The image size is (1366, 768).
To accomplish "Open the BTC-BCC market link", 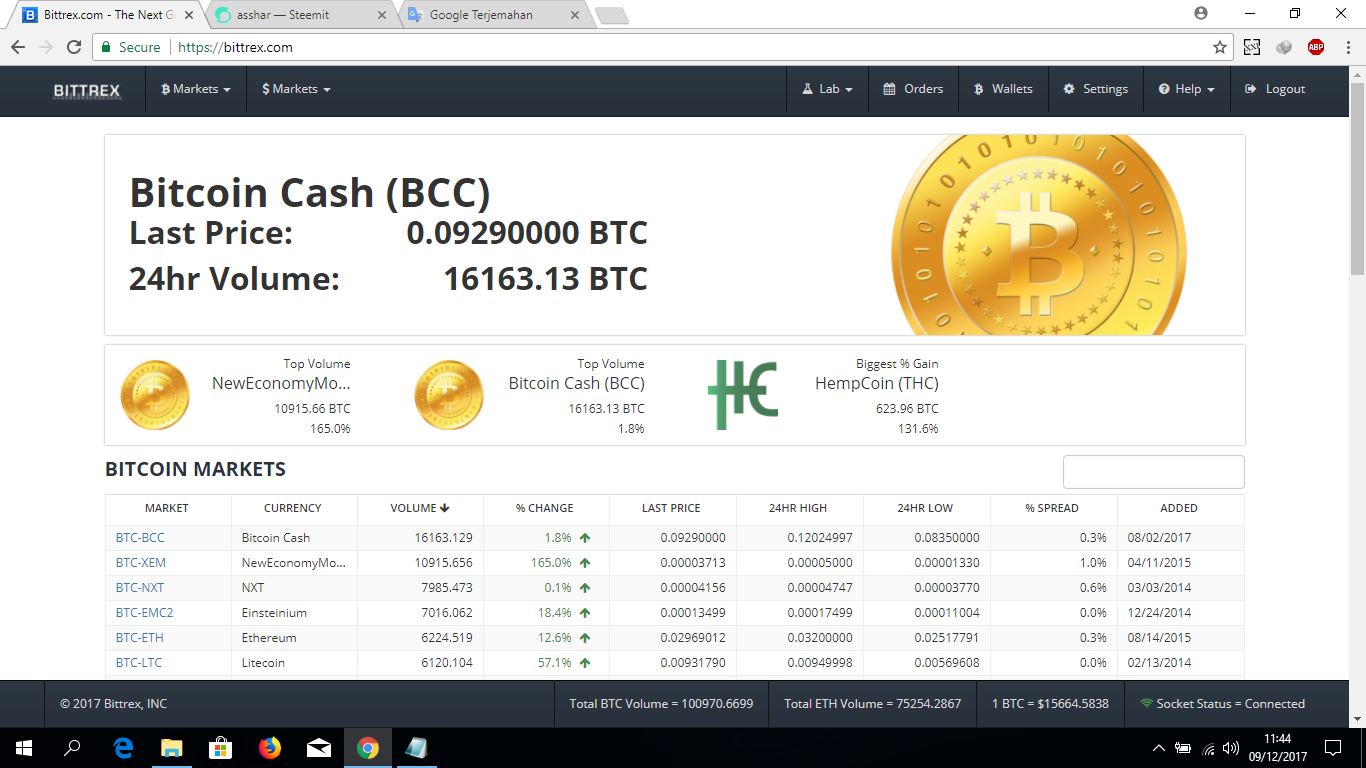I will coord(140,538).
